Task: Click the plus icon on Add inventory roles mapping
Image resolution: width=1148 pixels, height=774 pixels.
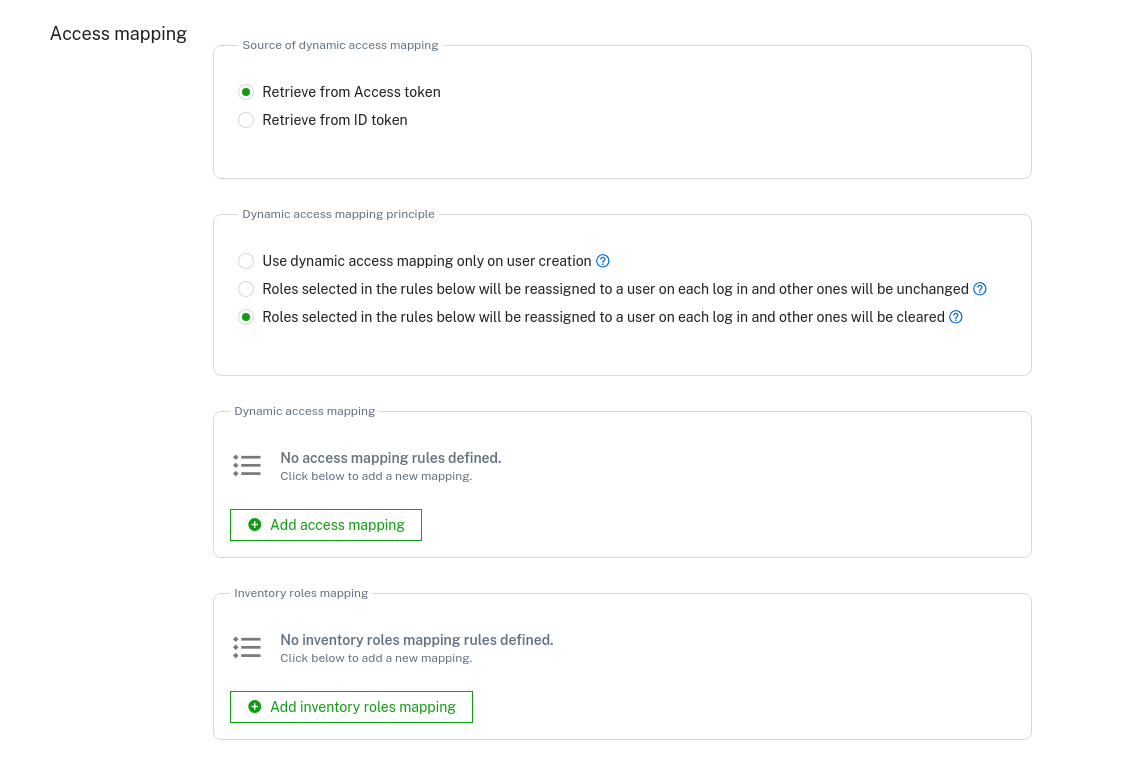Action: coord(255,707)
